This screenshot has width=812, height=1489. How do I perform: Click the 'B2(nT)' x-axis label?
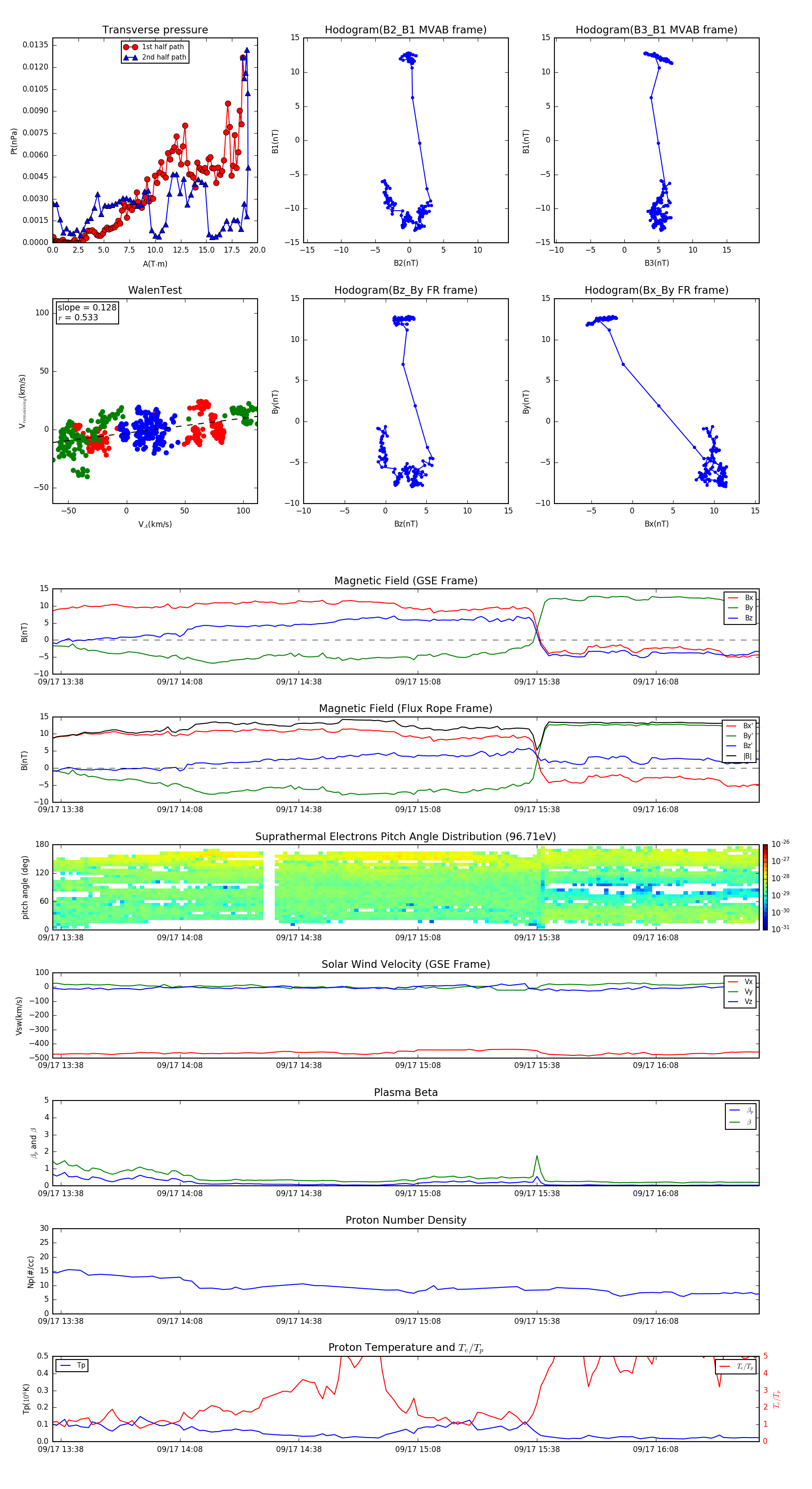(x=406, y=263)
